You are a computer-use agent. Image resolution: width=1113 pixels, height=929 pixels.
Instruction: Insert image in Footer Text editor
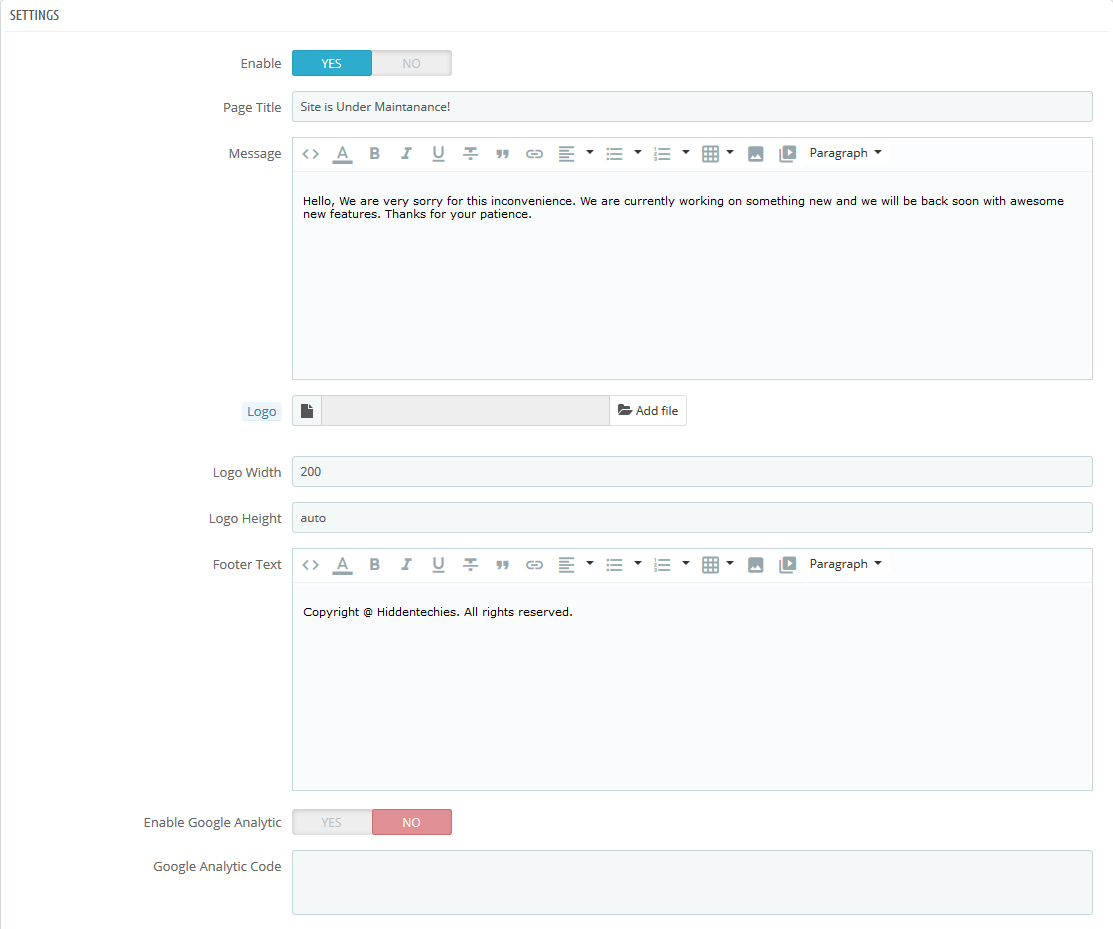[x=756, y=565]
